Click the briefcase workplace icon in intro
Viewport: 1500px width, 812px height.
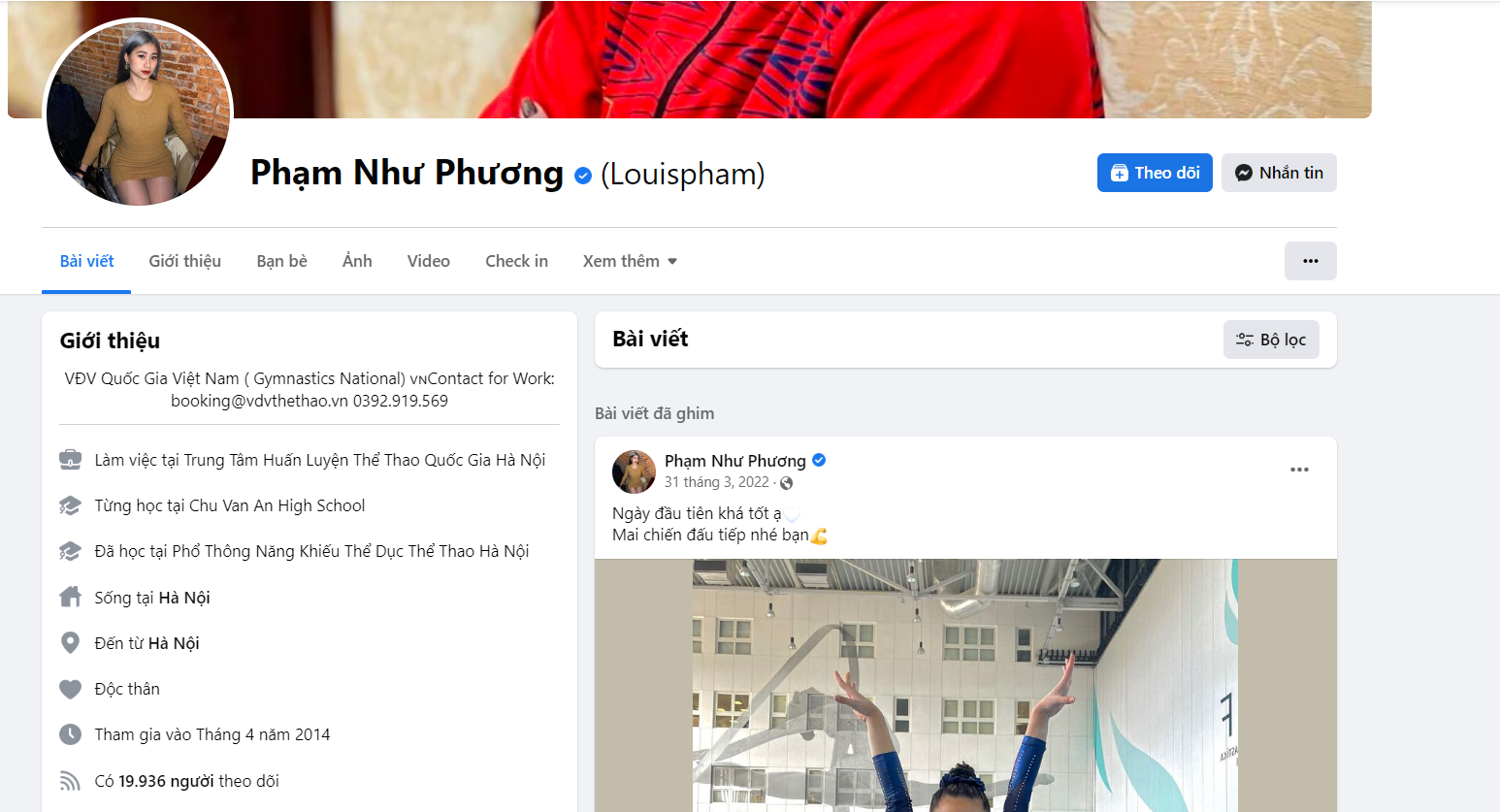(x=70, y=459)
